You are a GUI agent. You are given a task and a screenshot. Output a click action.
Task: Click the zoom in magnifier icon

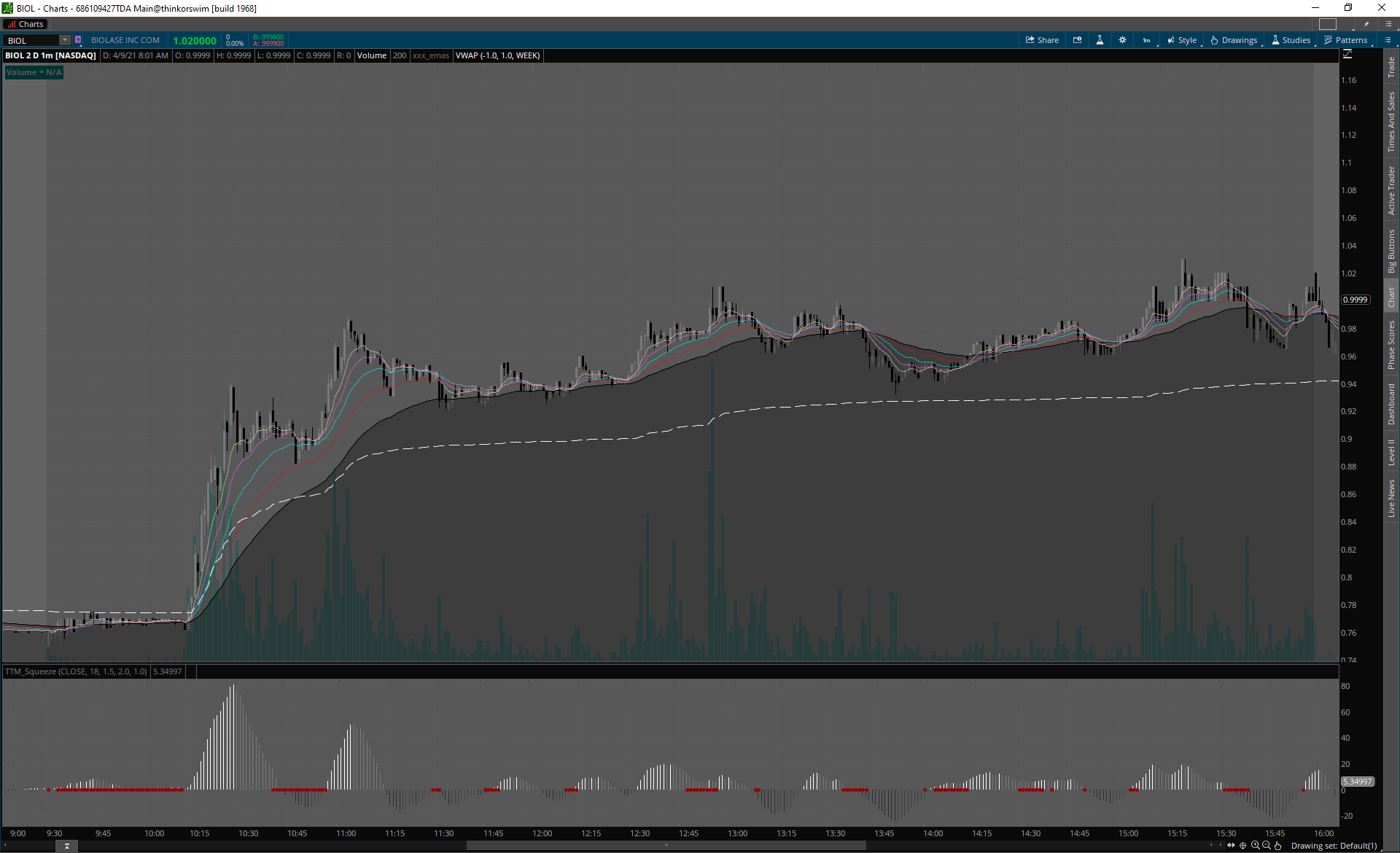(1255, 846)
